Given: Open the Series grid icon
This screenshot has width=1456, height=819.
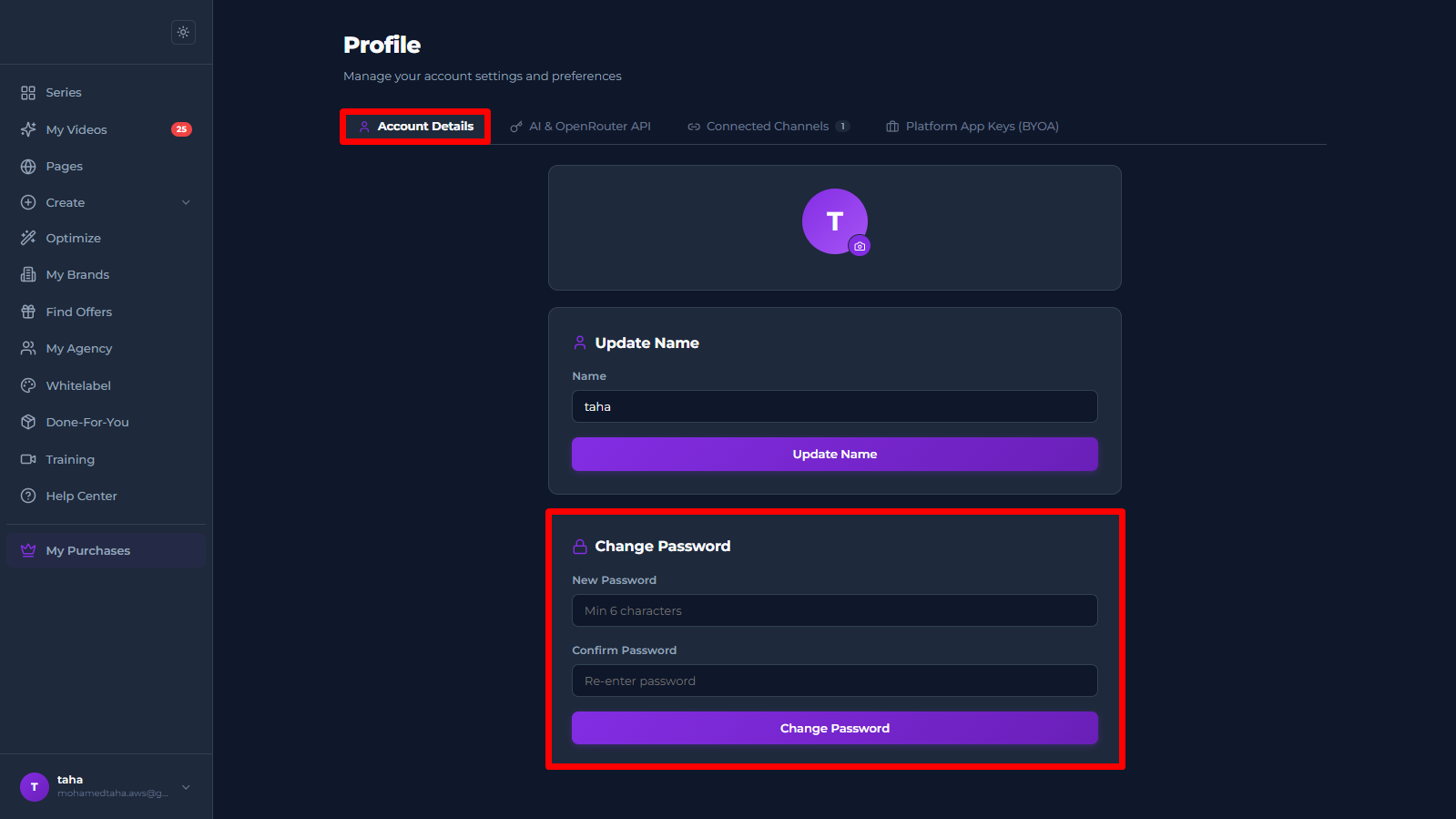Looking at the screenshot, I should 28,93.
